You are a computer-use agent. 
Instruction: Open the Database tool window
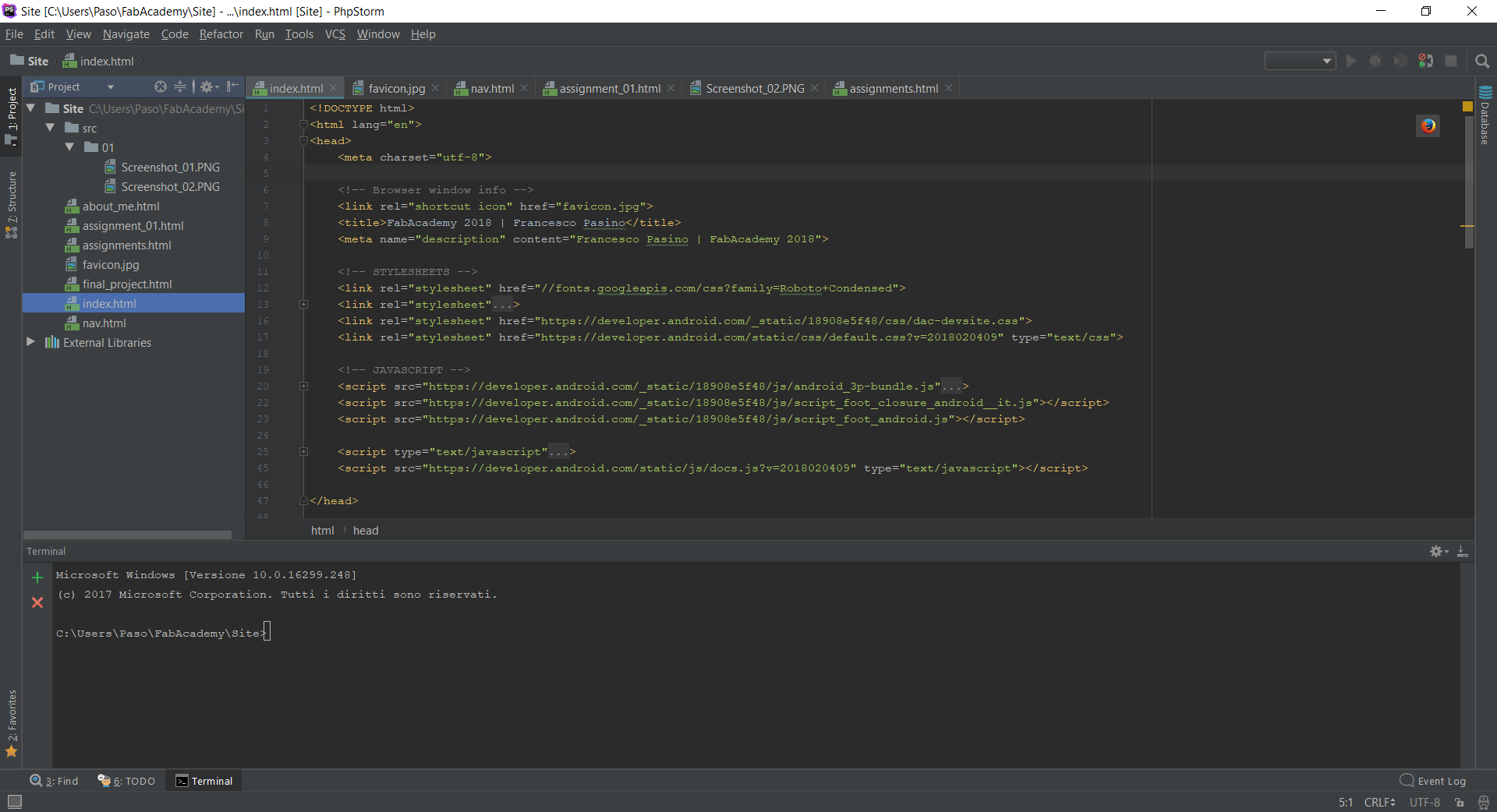point(1485,115)
